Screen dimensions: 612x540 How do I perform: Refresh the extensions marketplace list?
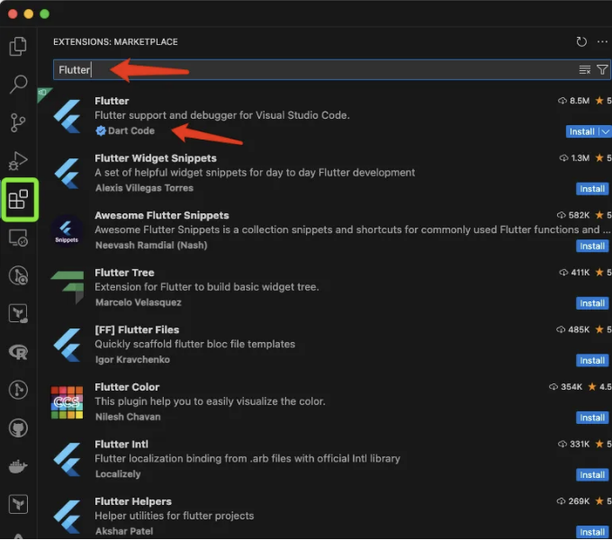(581, 41)
